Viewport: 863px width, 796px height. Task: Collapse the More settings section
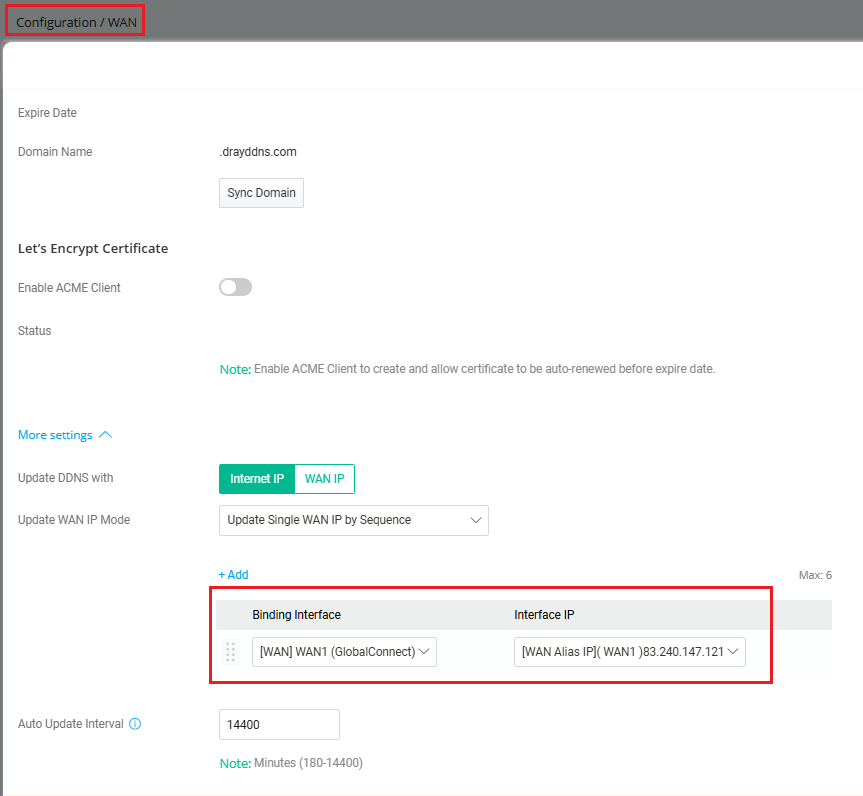click(x=65, y=435)
